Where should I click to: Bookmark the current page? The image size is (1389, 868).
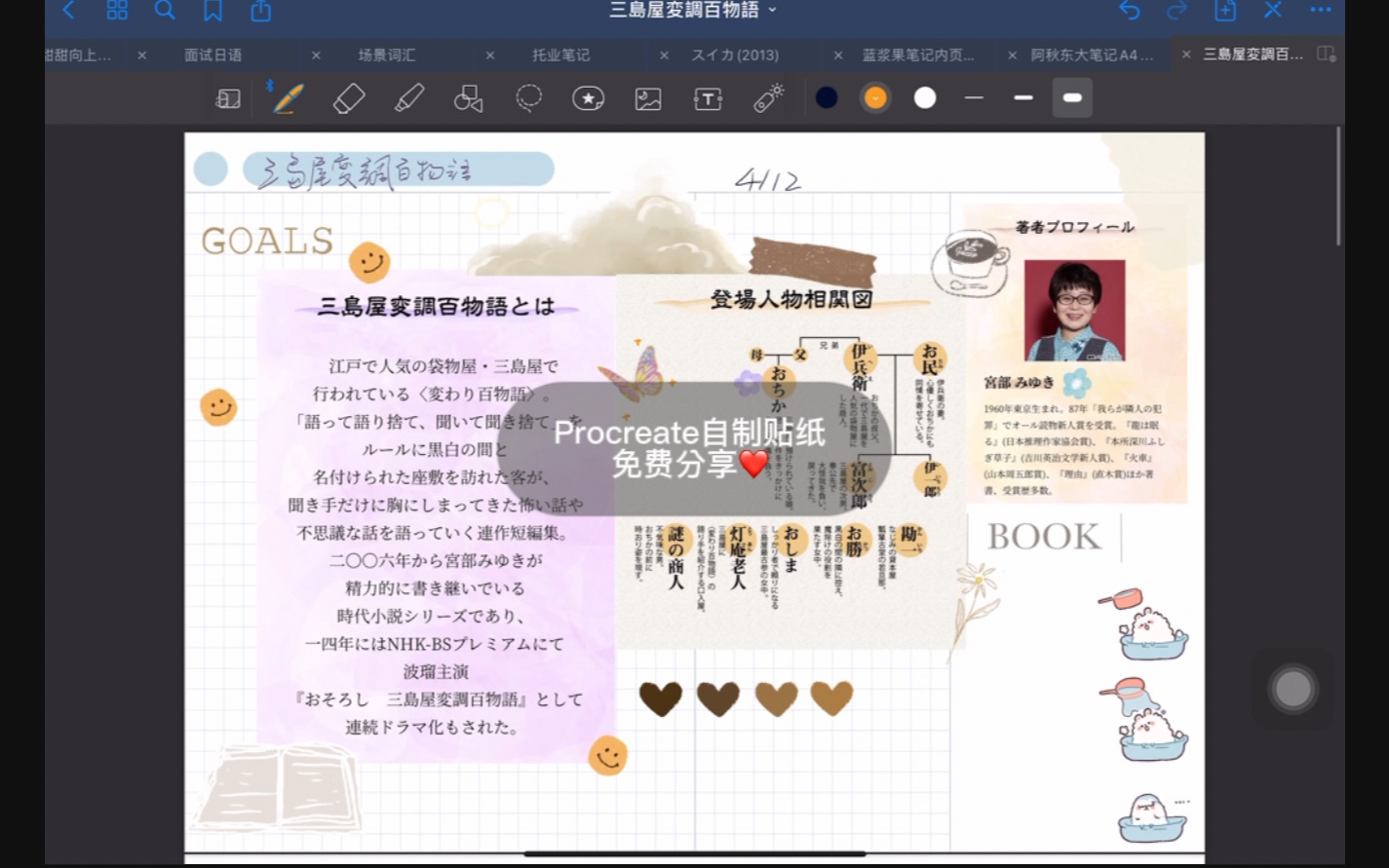pos(212,11)
